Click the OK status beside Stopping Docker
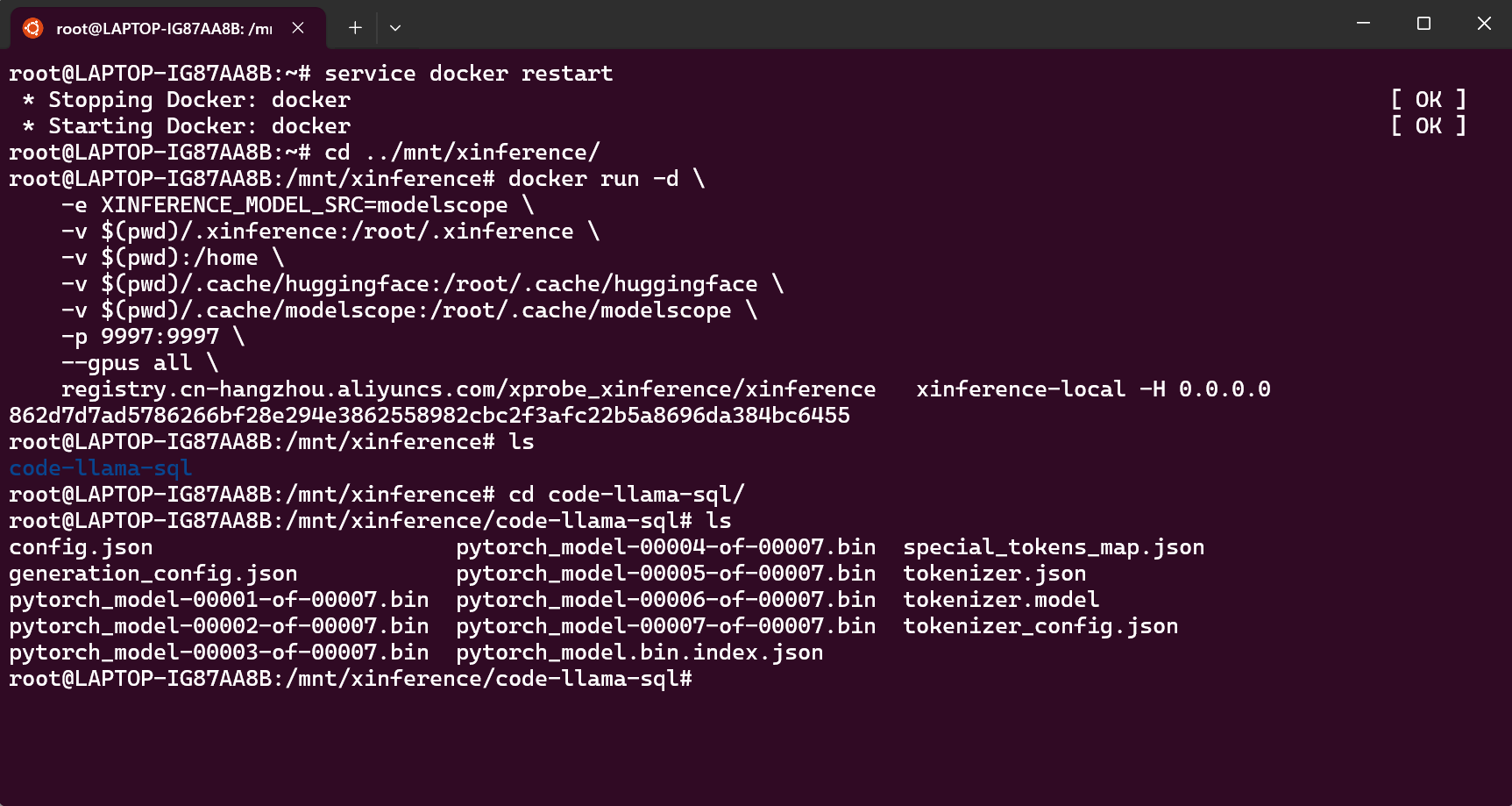The width and height of the screenshot is (1512, 806). tap(1428, 100)
